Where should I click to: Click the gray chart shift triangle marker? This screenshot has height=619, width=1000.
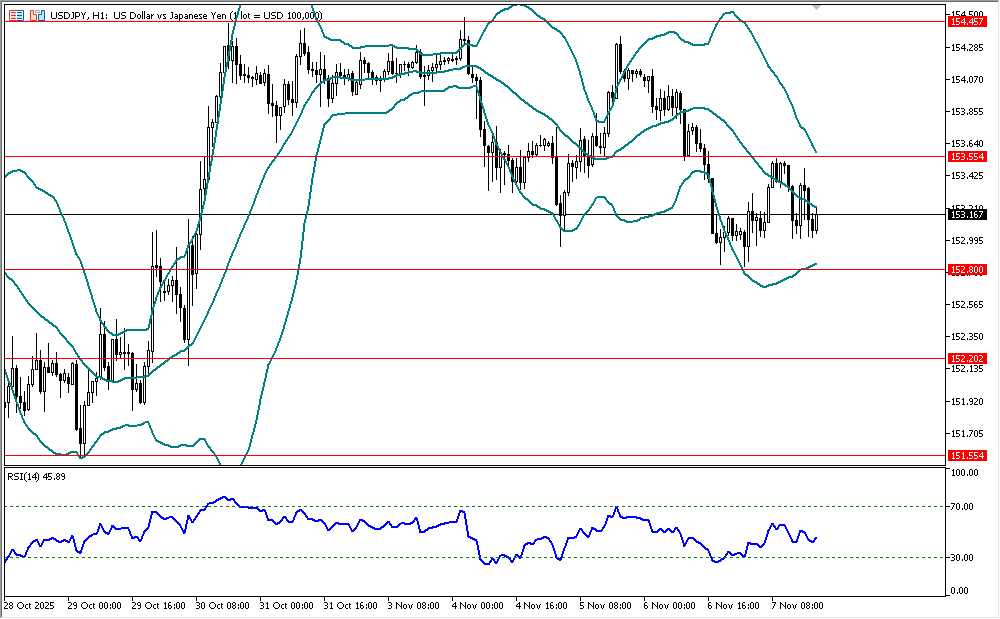818,6
